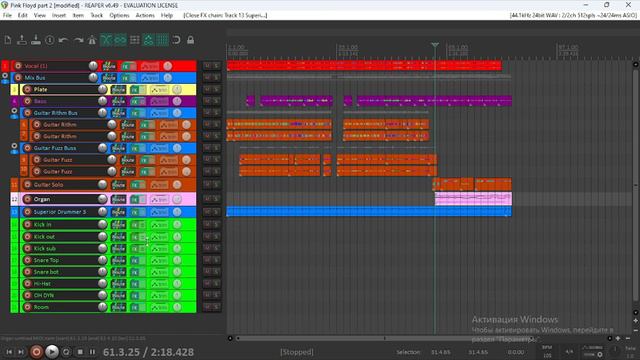Toggle the auto-crossfade toolbar icon

106,40
